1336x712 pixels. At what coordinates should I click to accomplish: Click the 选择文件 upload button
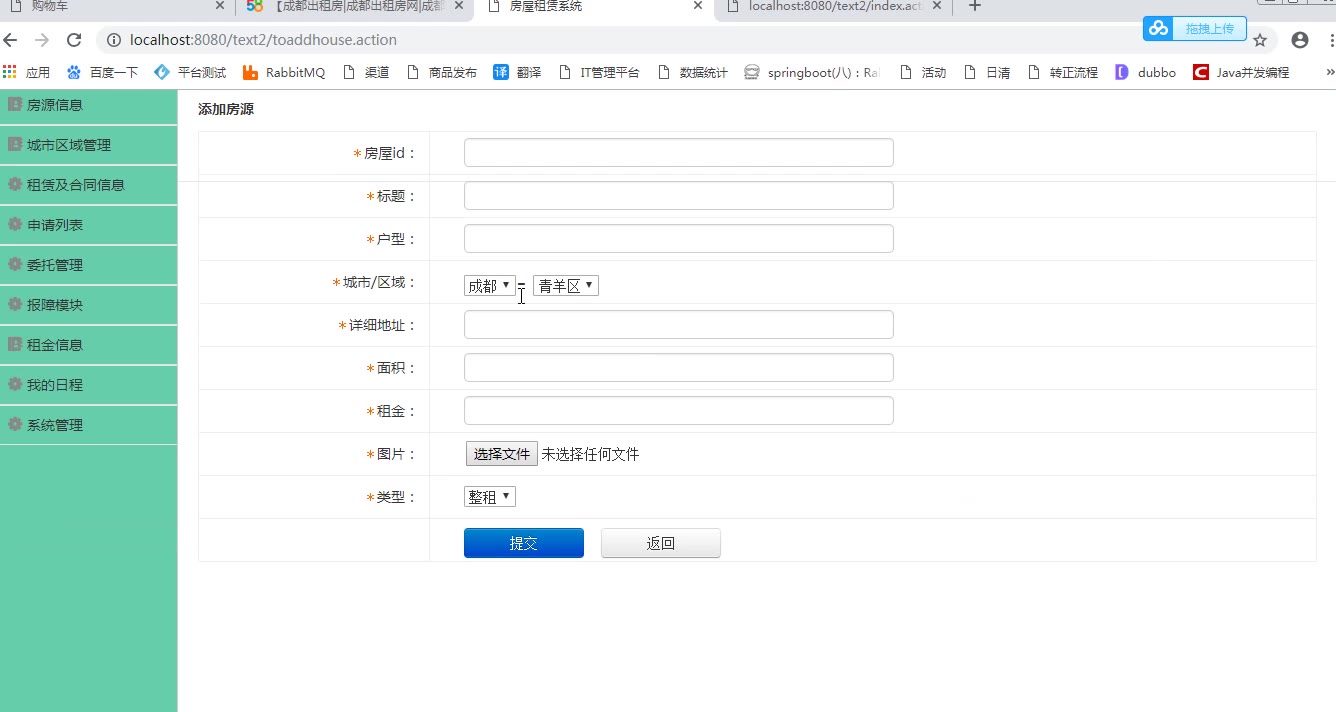501,454
